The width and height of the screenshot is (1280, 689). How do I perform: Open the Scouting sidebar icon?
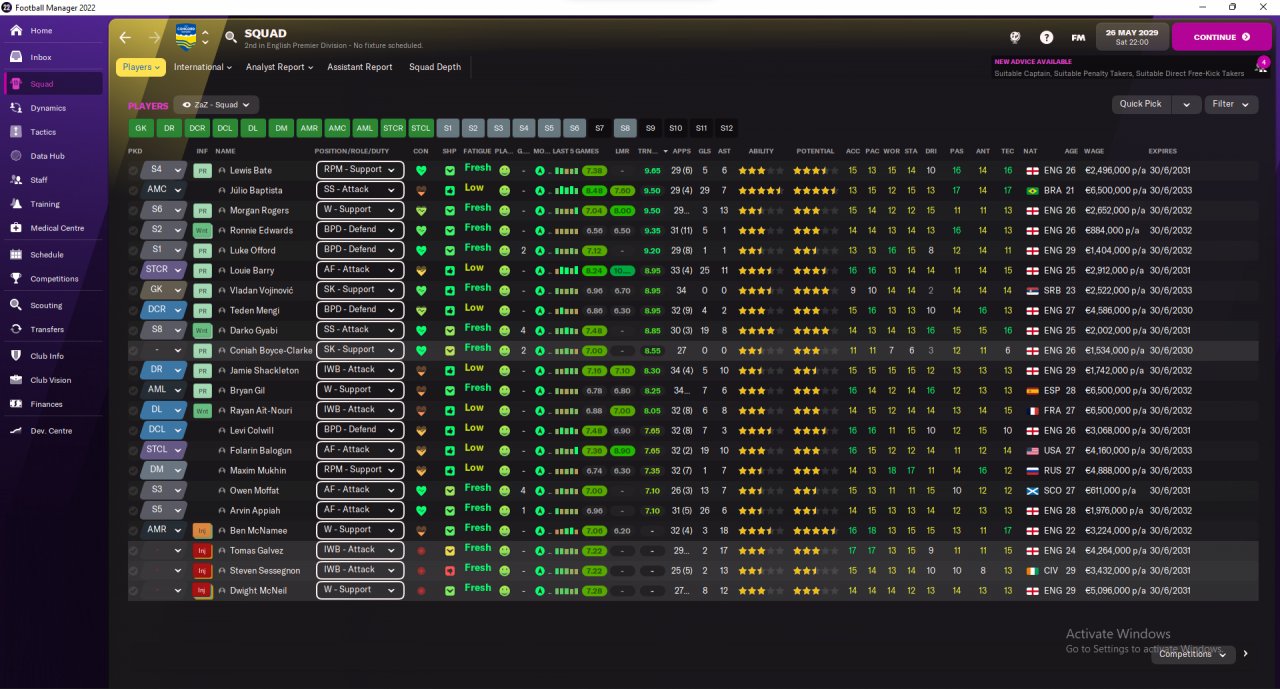coord(15,305)
